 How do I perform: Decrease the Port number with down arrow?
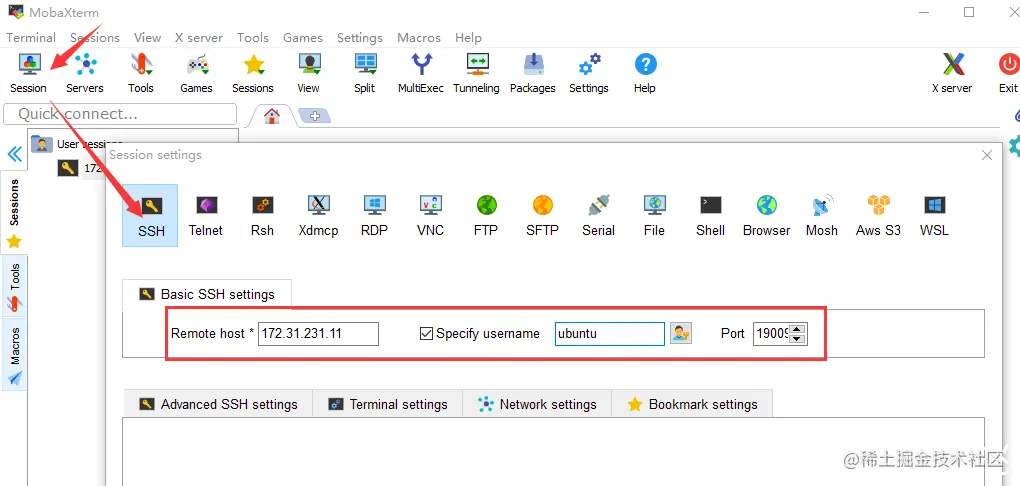coord(798,339)
